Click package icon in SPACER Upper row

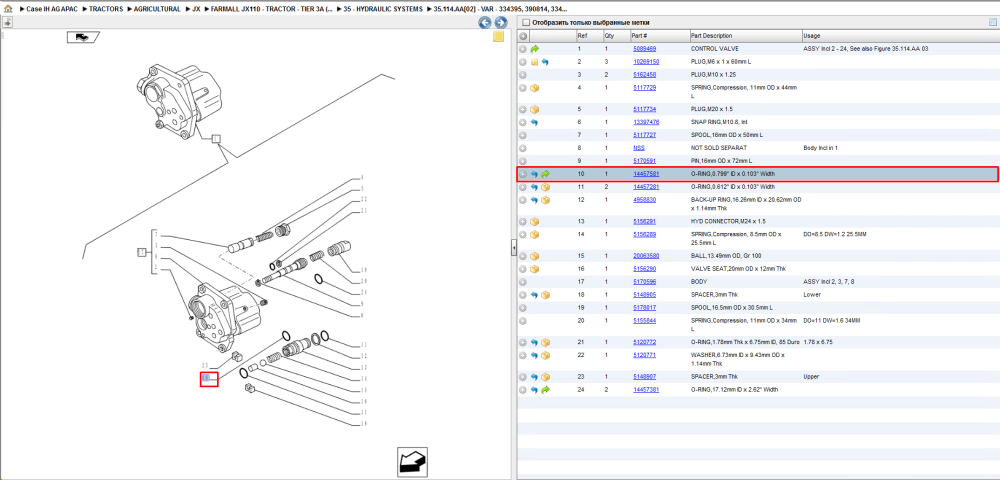coord(545,377)
